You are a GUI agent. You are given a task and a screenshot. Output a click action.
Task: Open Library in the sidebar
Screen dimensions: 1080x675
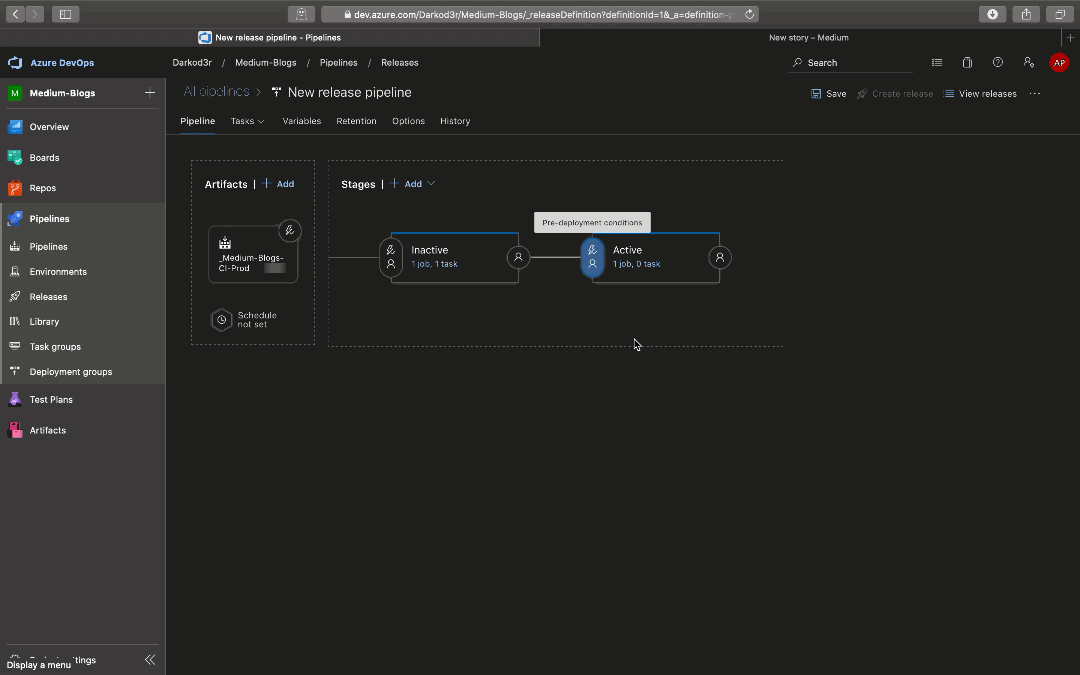click(44, 322)
